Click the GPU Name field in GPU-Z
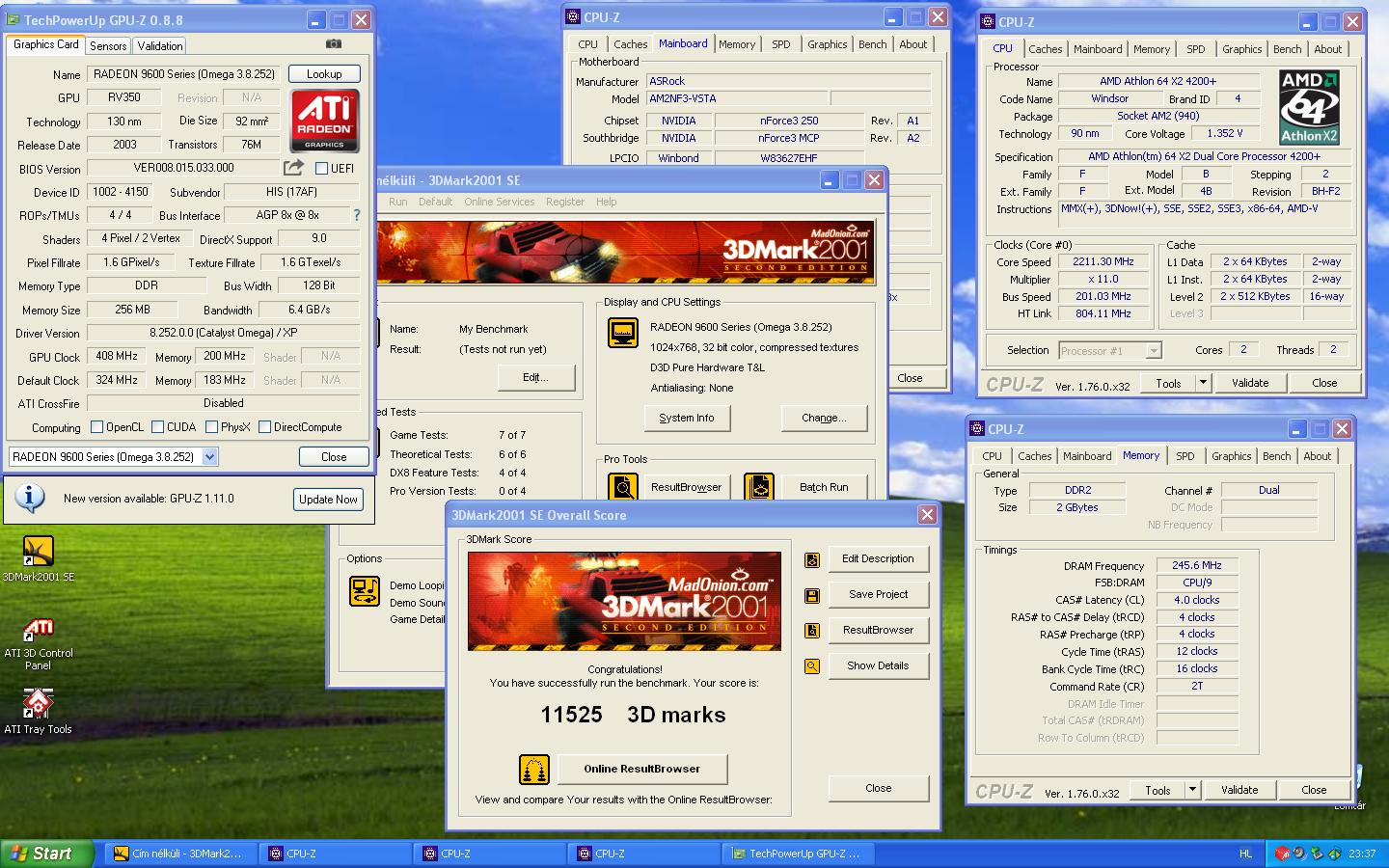This screenshot has width=1389, height=868. [184, 74]
